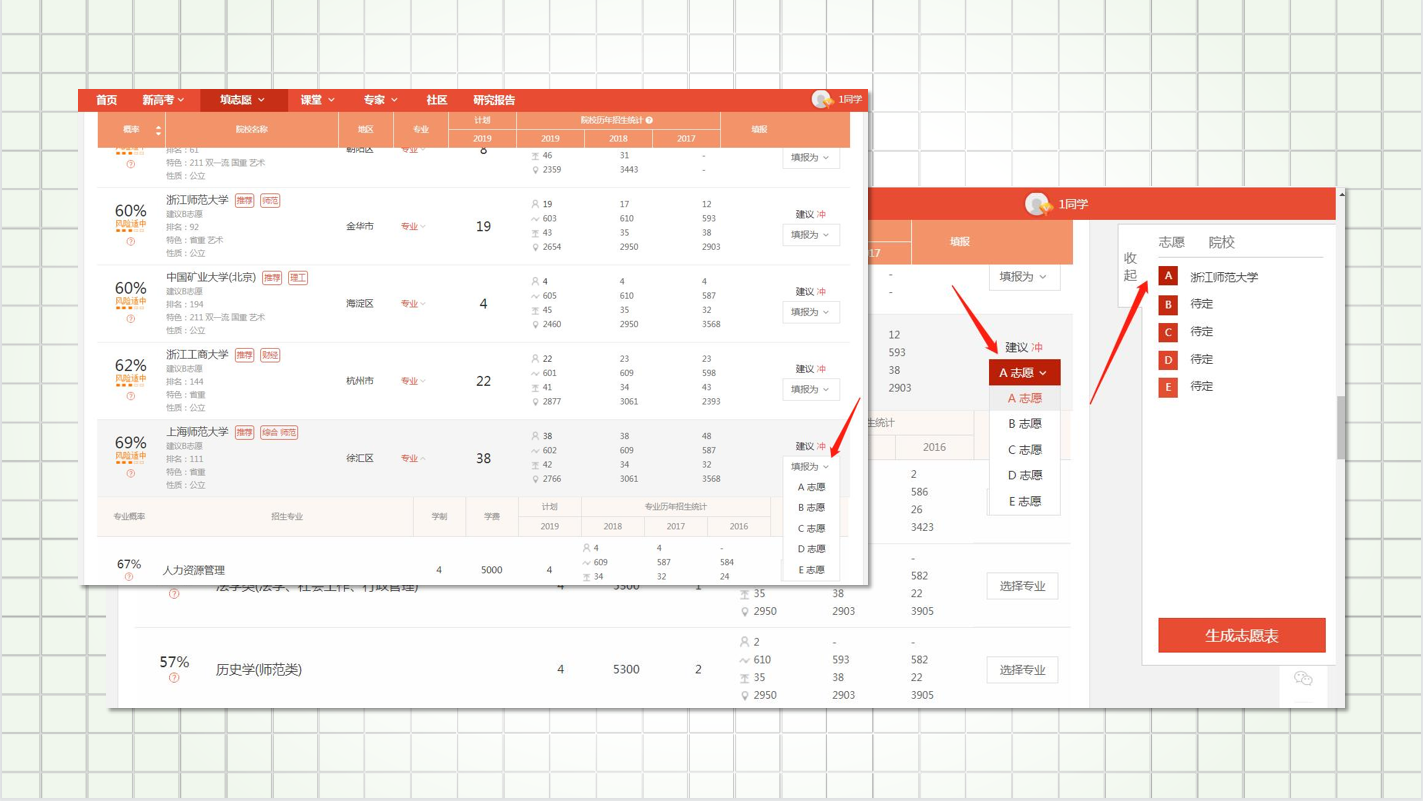Open the 新高考 menu

click(162, 100)
